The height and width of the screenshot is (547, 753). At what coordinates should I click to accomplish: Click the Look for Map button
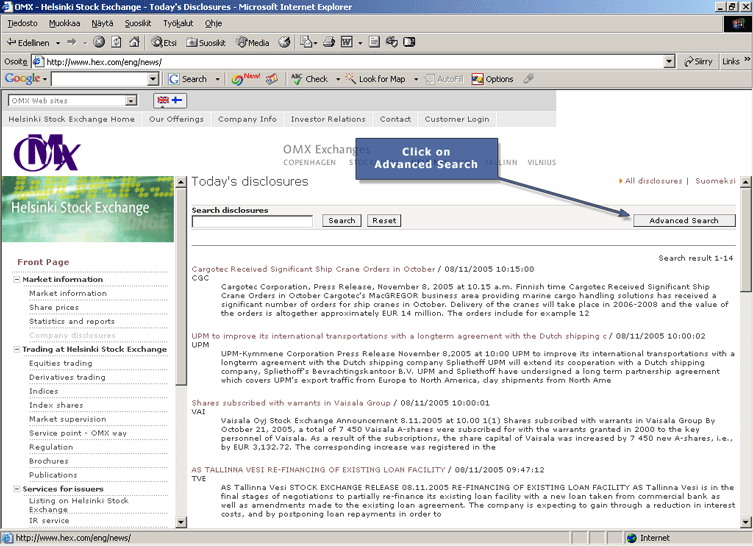[376, 79]
